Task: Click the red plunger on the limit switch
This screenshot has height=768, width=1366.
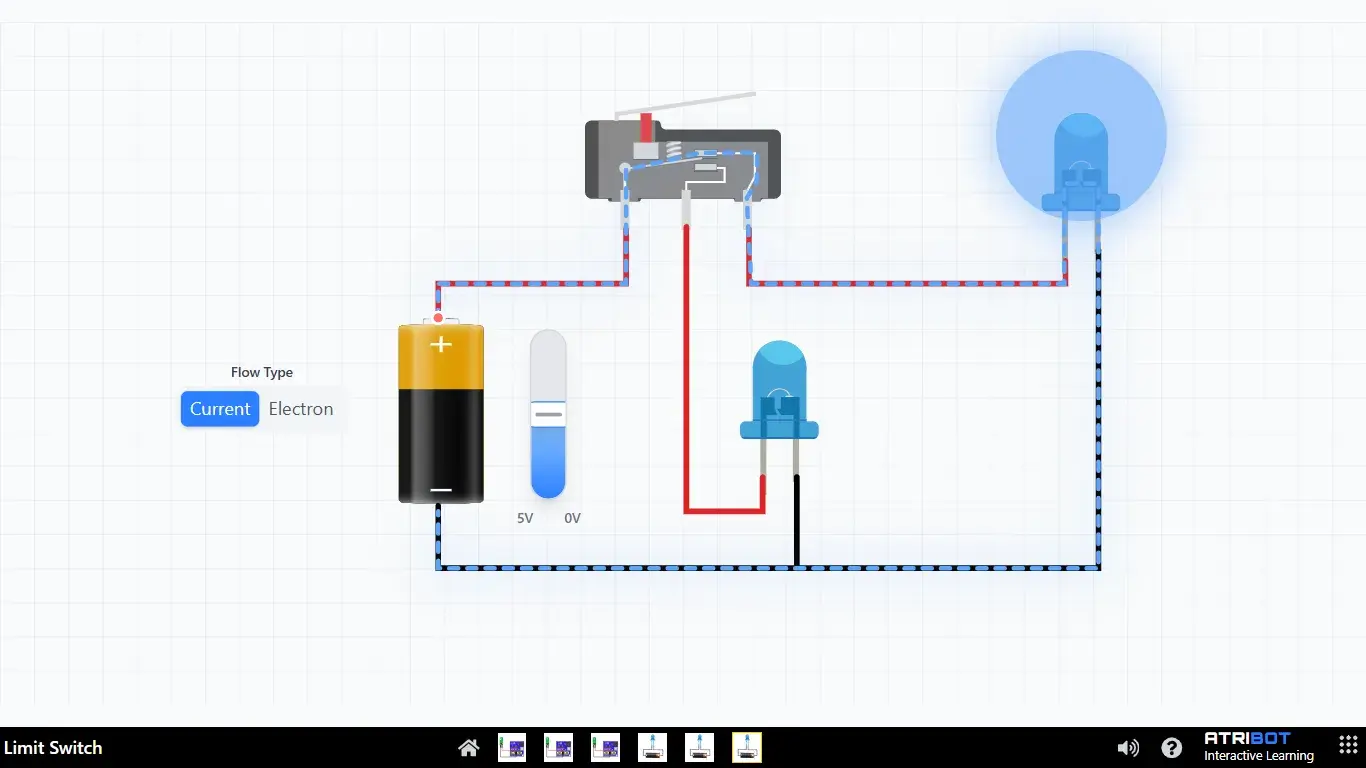Action: tap(646, 127)
